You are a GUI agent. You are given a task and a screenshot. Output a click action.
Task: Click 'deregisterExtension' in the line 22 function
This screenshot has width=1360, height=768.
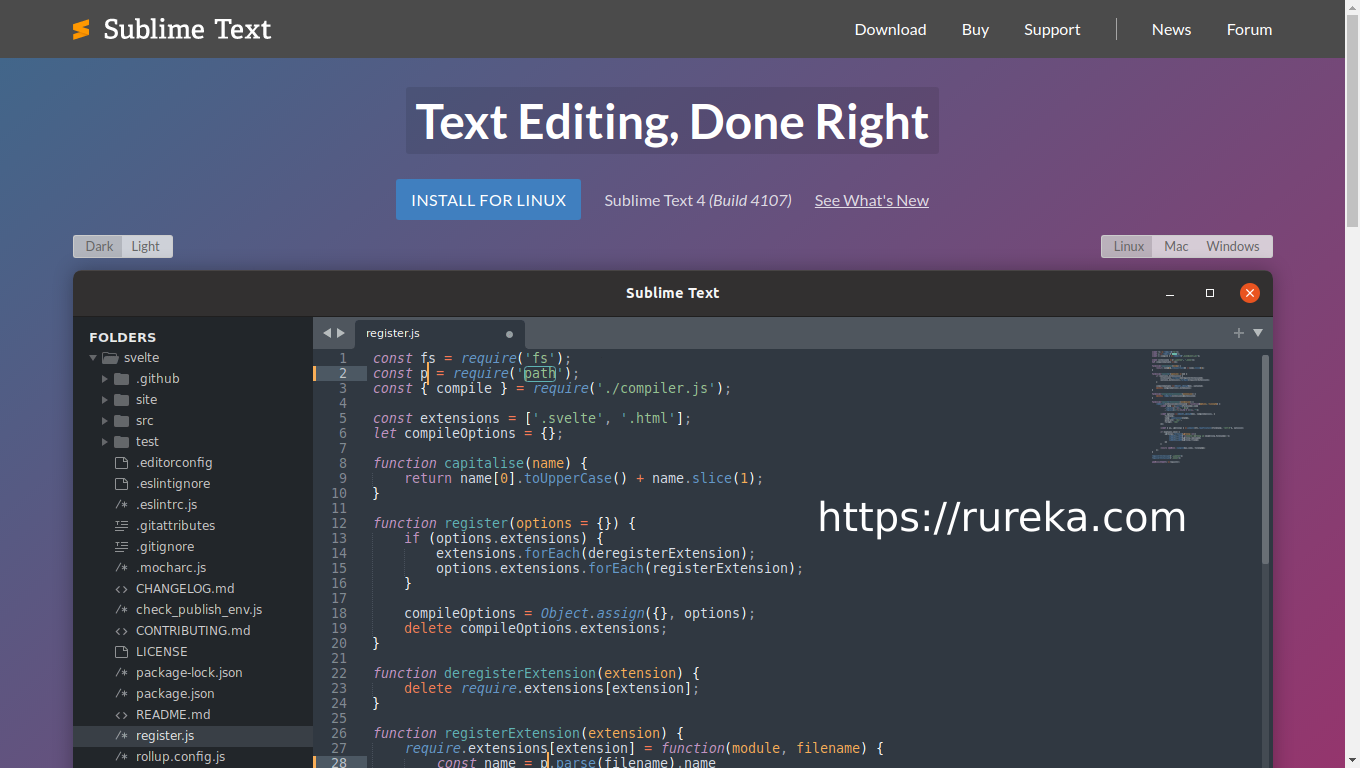(518, 673)
